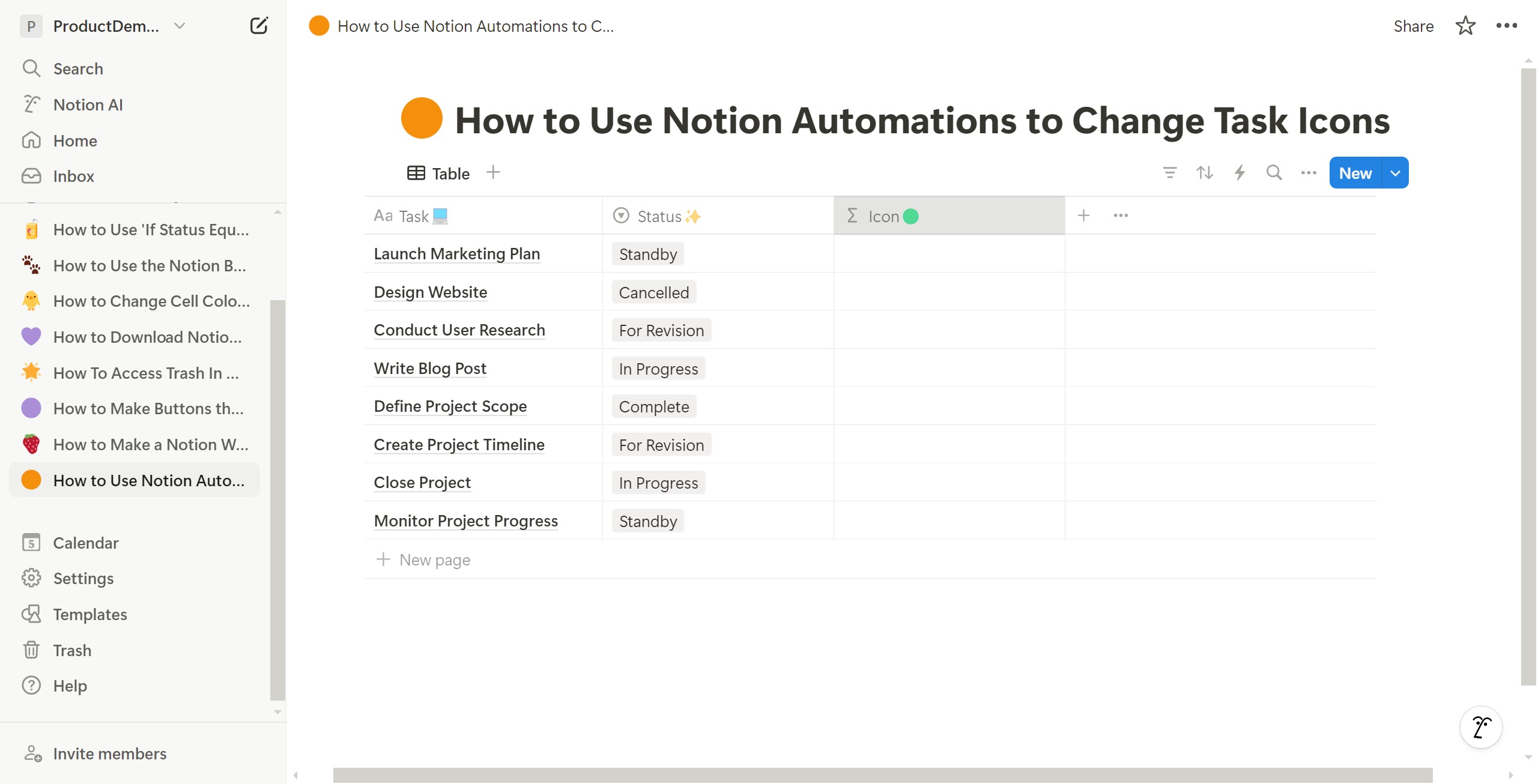Open the page options three-dots menu at top right
1538x784 pixels.
pos(1506,26)
